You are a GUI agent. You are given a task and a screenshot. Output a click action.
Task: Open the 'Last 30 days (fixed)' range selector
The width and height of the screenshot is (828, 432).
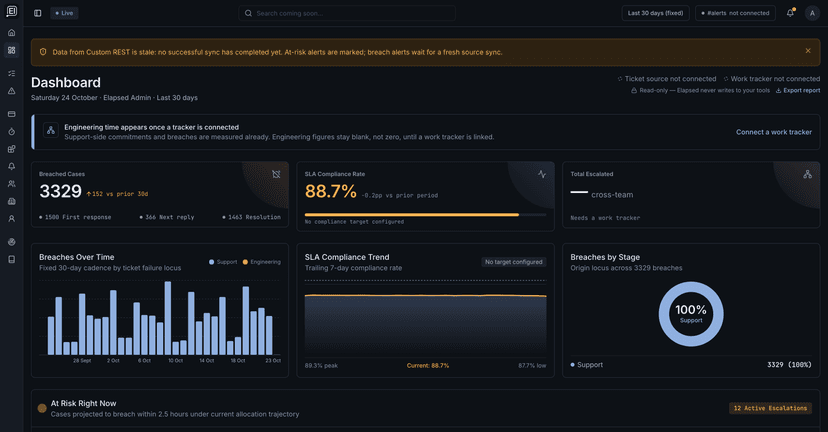655,13
